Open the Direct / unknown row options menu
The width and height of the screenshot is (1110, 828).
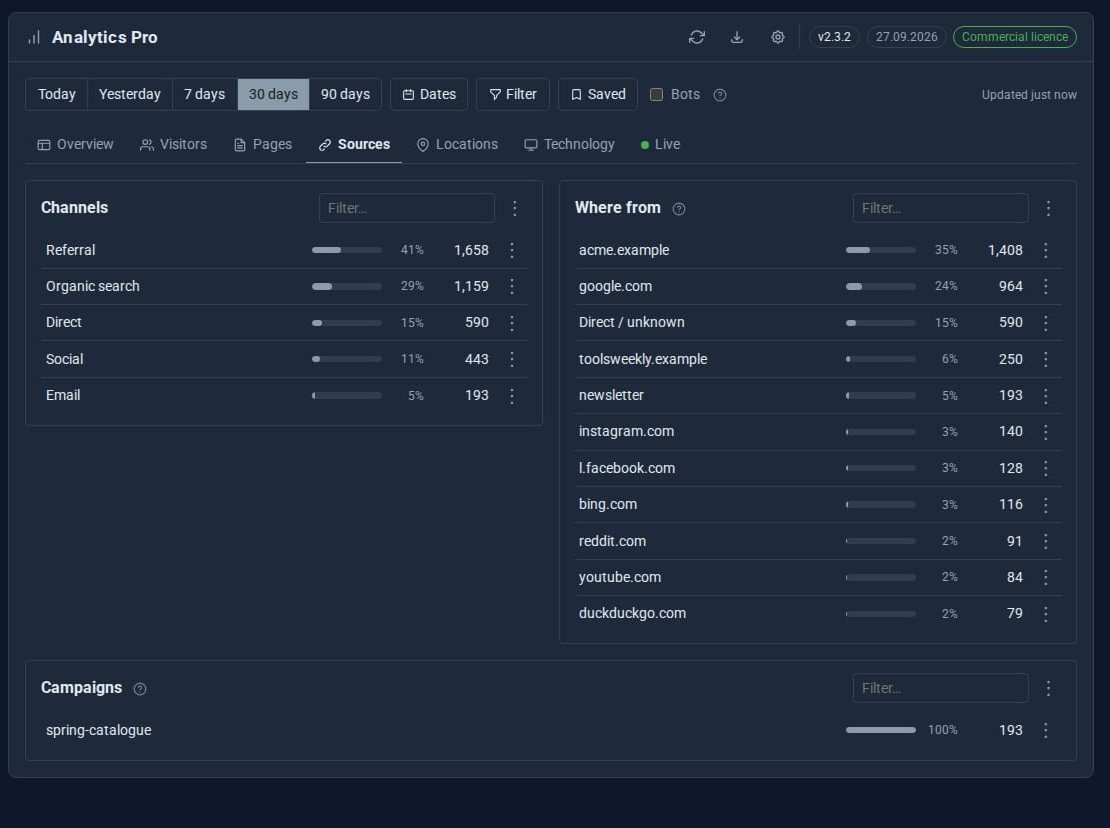tap(1046, 323)
